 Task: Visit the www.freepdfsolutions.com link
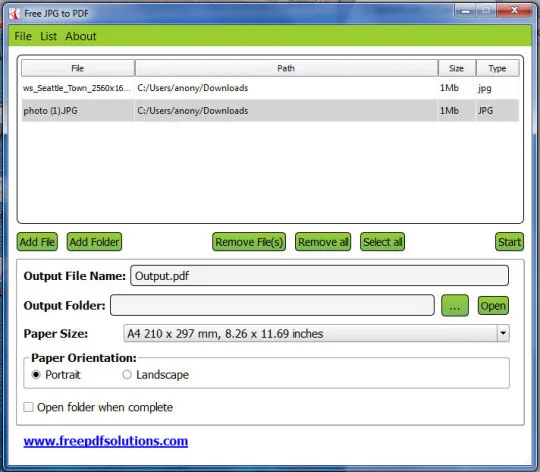click(x=106, y=441)
